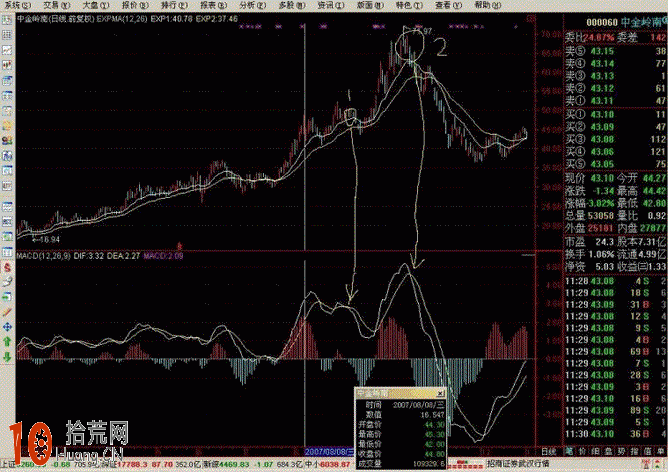Click the 卖③ 43.13 order row
Viewport: 668px width, 472px height.
616,76
